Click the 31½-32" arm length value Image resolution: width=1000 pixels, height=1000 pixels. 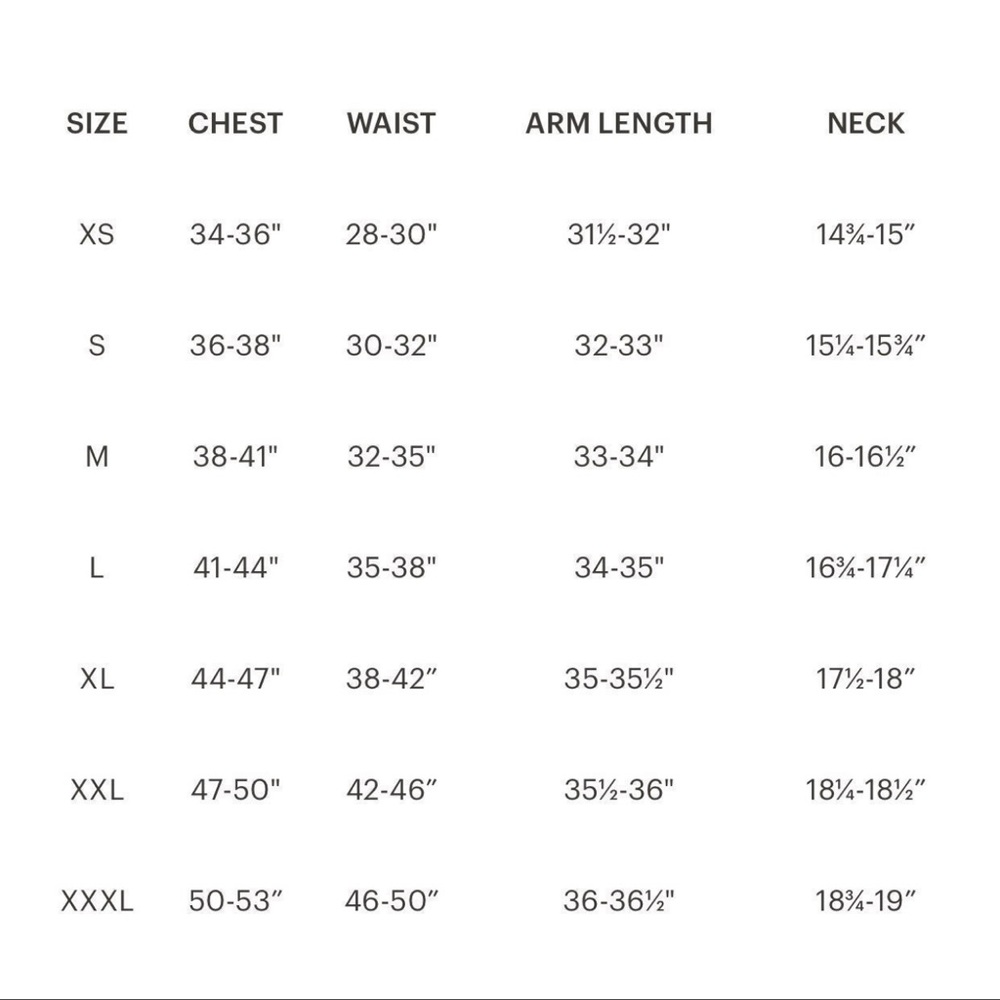619,234
